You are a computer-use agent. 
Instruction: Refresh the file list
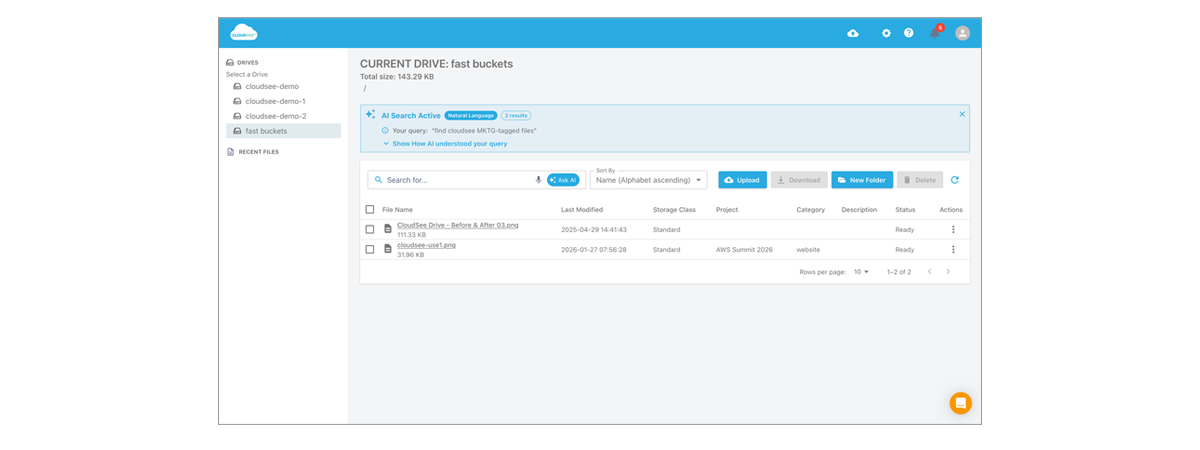coord(955,180)
